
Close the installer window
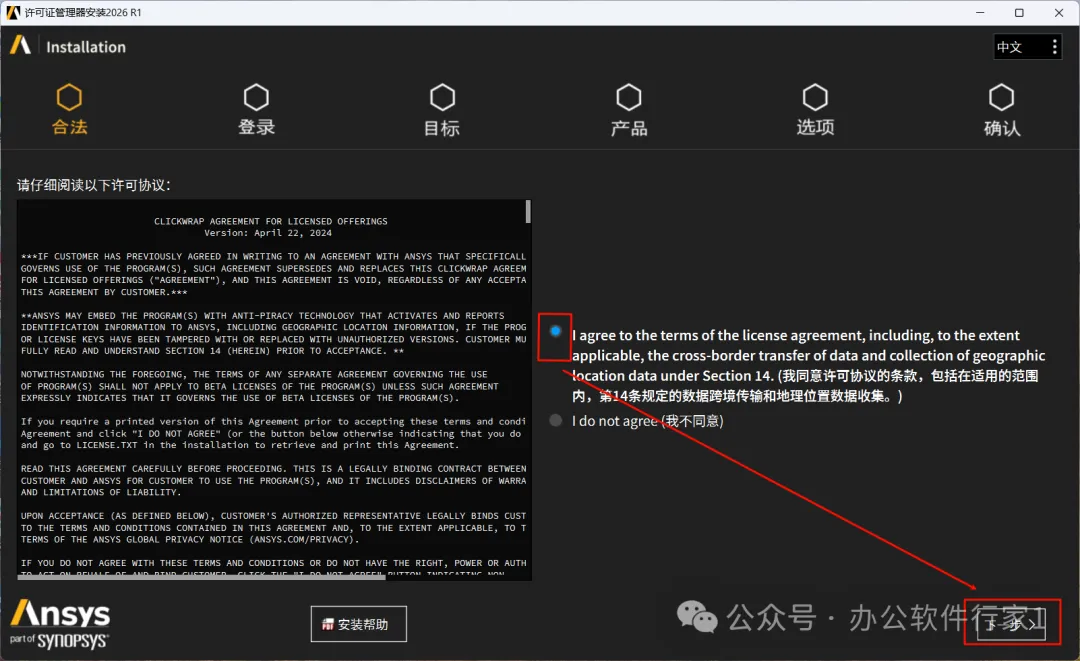coord(1059,12)
